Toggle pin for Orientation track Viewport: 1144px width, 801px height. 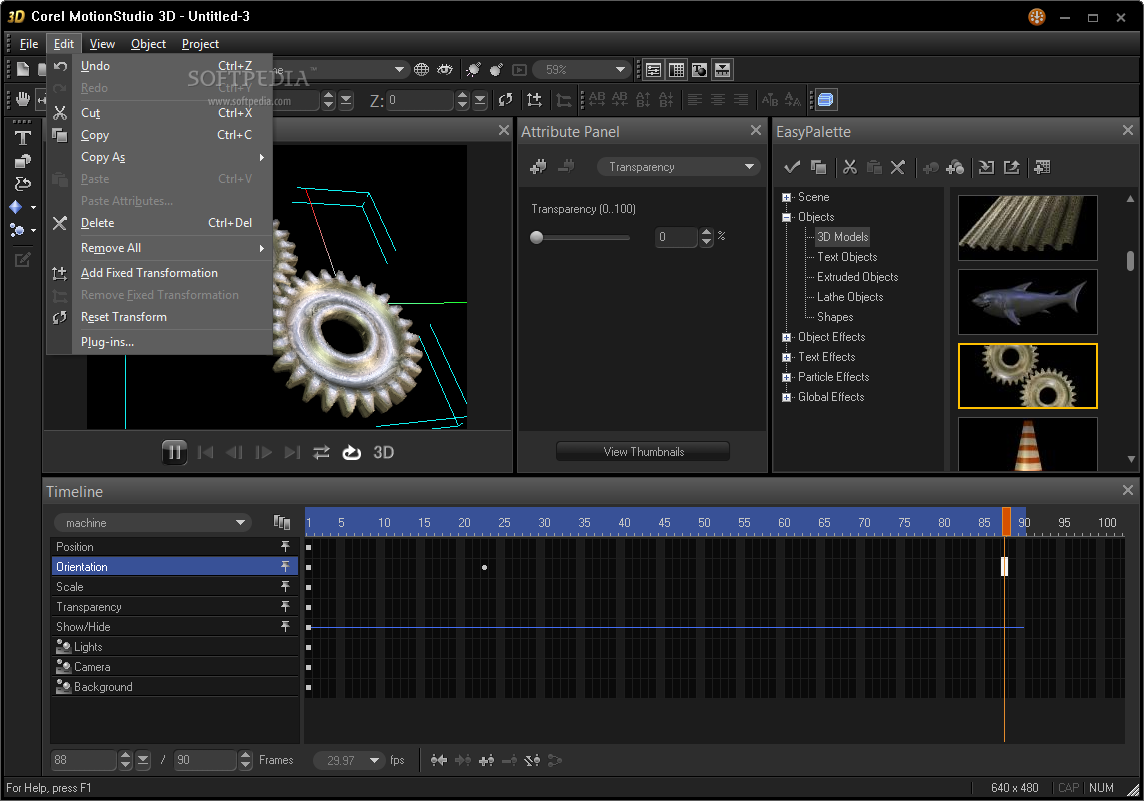tap(285, 566)
